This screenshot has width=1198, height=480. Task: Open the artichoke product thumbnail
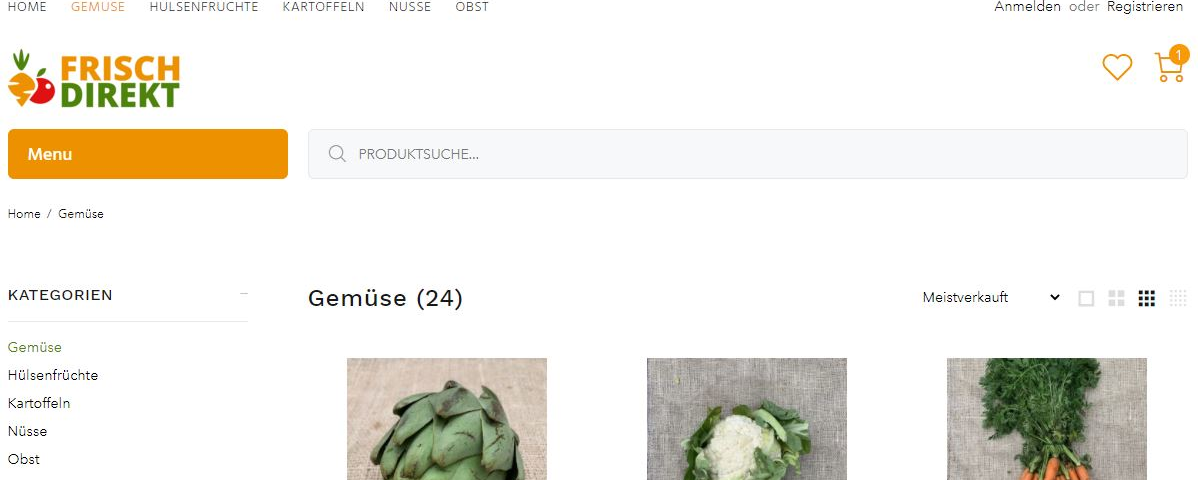point(447,419)
